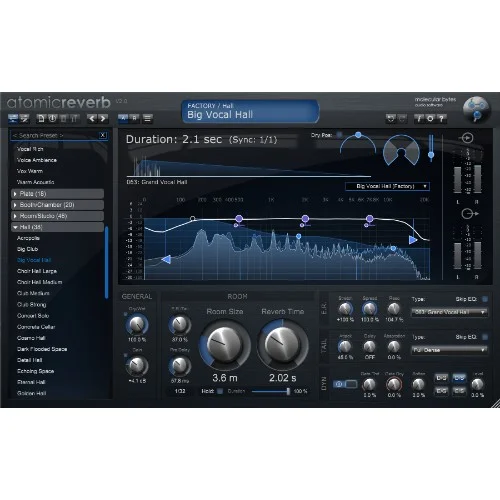This screenshot has width=500, height=500.
Task: Click the Dry/Wet knob
Action: click(137, 325)
